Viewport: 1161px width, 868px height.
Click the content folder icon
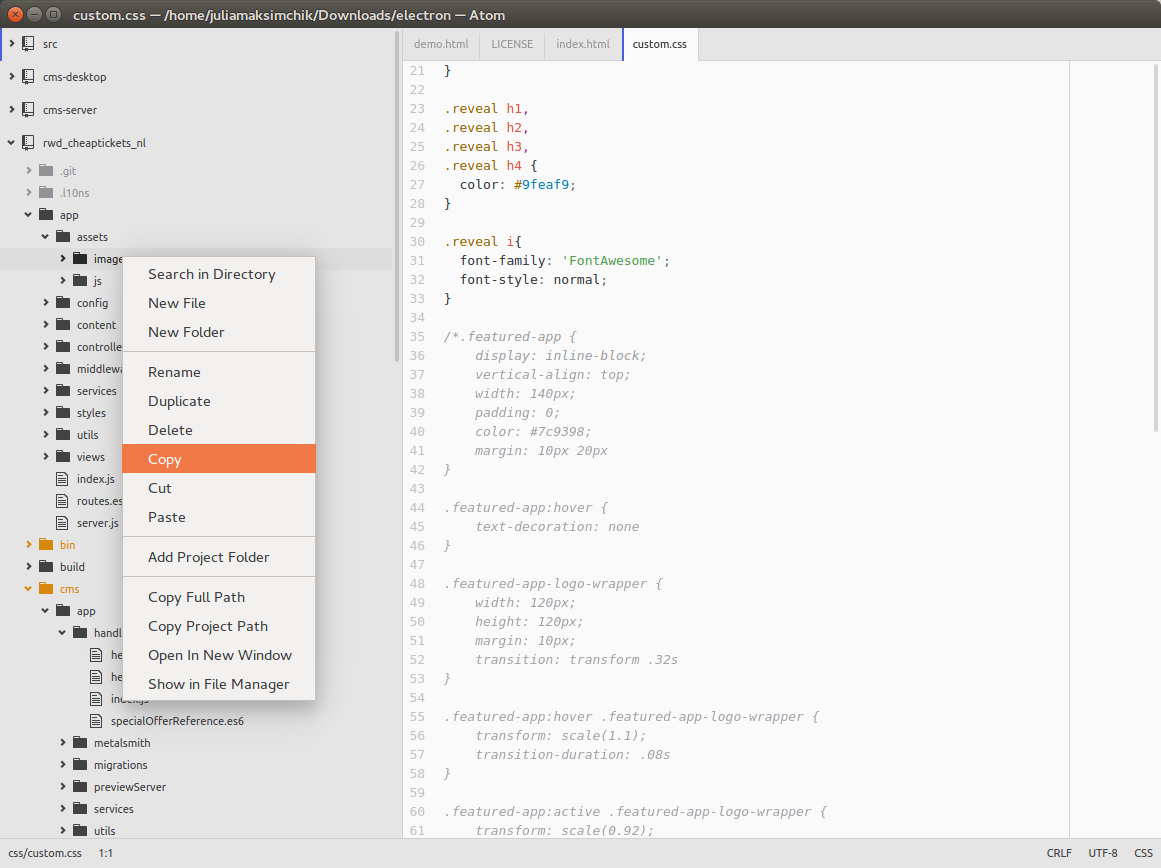coord(63,325)
